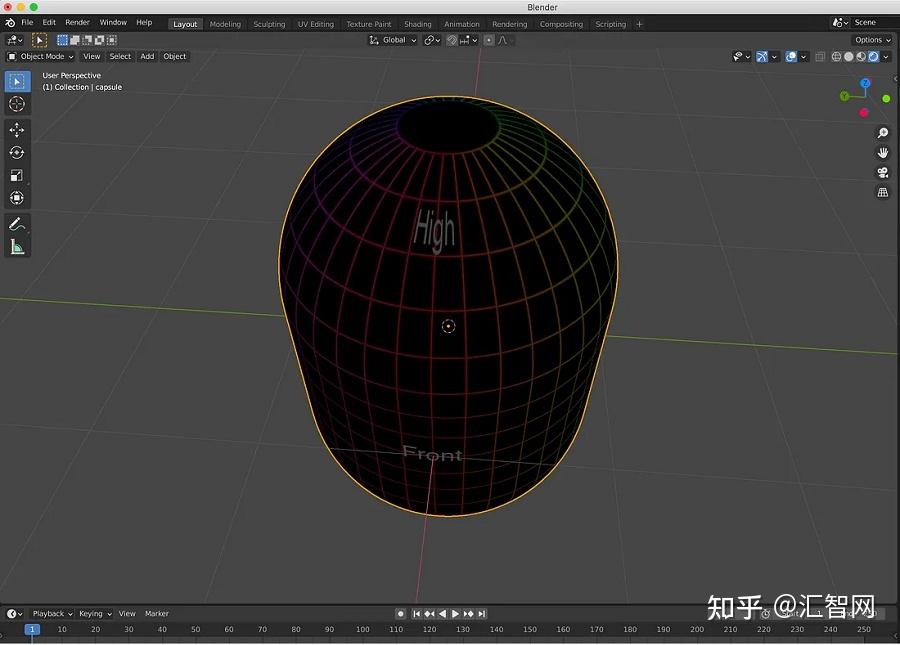Viewport: 900px width, 645px height.
Task: Click the current frame field showing 1
Action: coord(31,630)
